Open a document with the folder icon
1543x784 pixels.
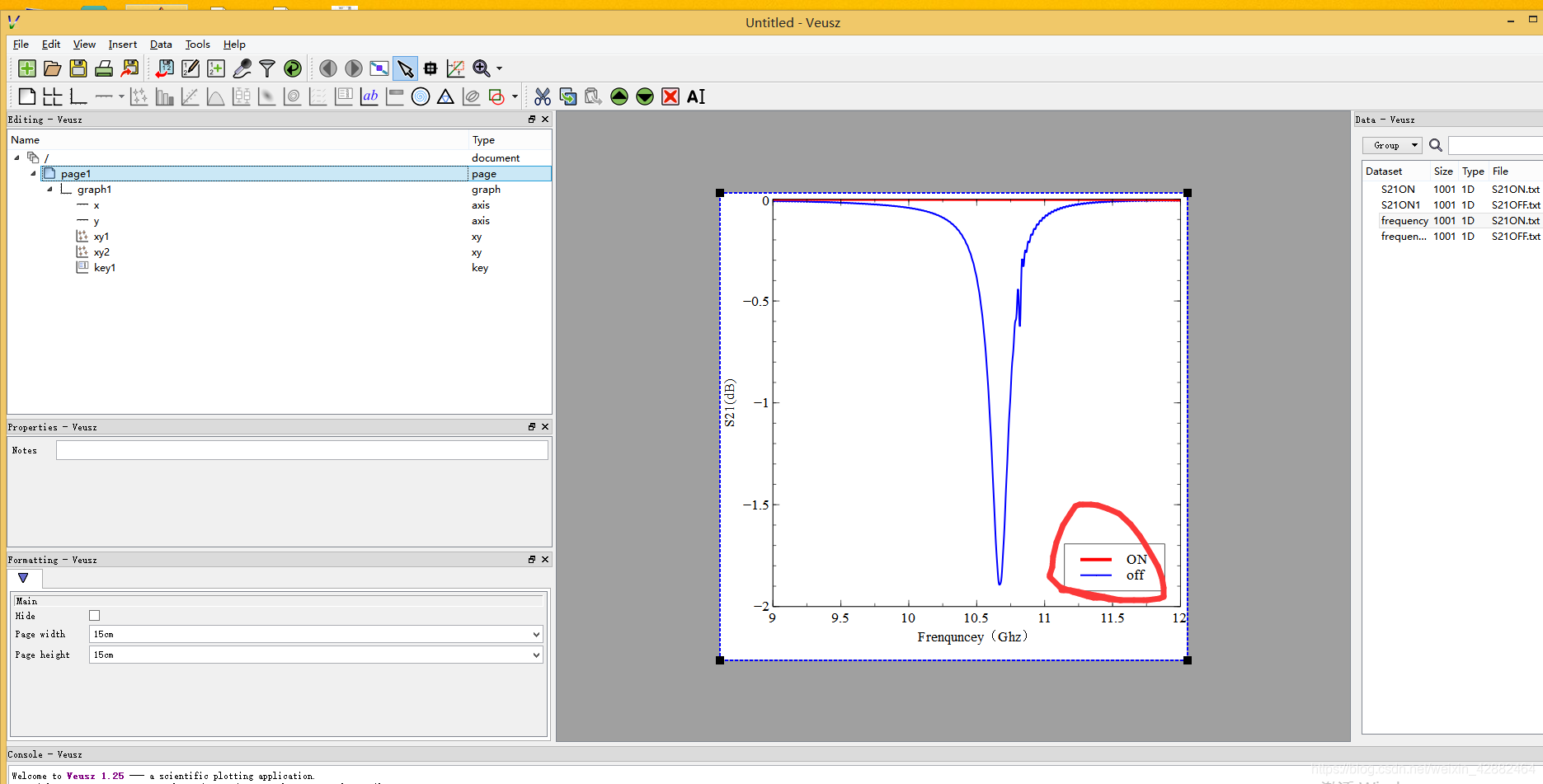[x=52, y=68]
